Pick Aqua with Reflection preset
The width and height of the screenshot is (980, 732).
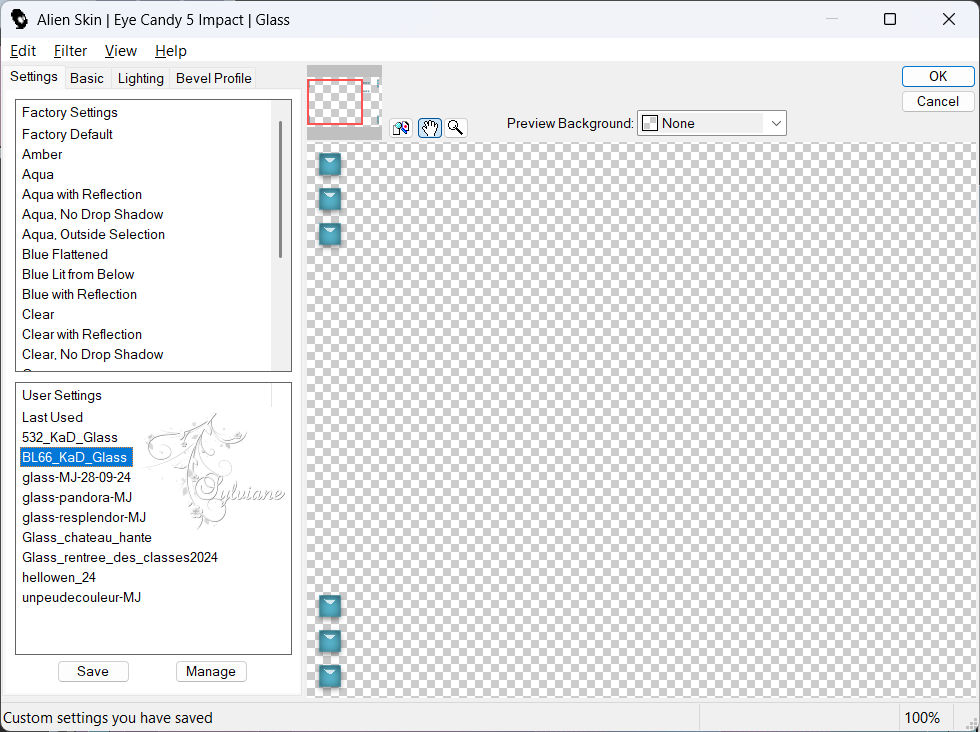[x=82, y=194]
